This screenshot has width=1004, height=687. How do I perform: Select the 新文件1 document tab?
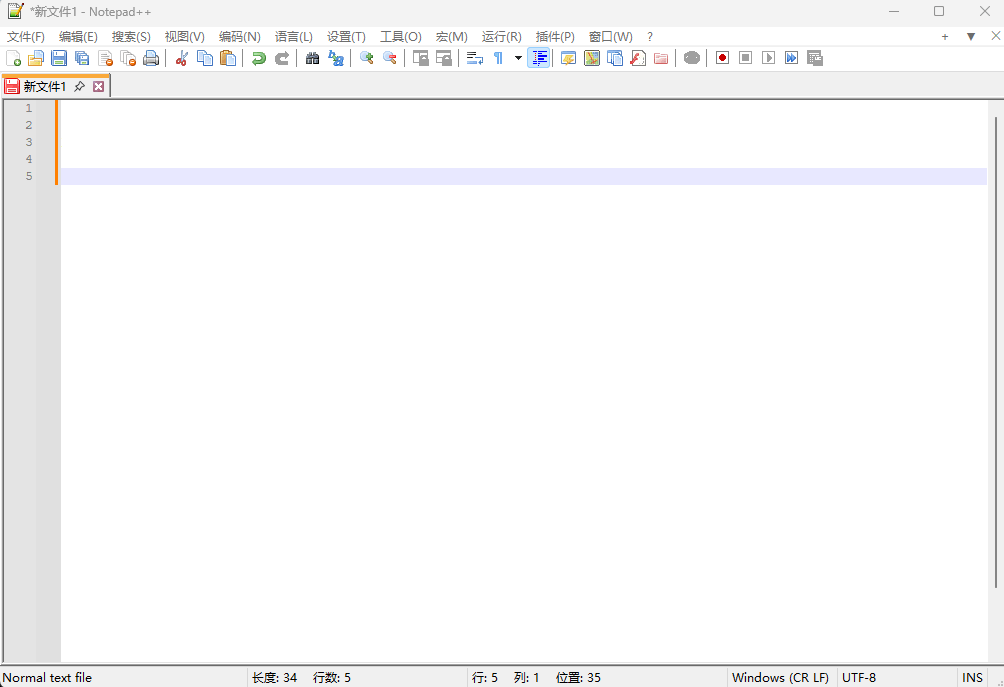pyautogui.click(x=45, y=87)
